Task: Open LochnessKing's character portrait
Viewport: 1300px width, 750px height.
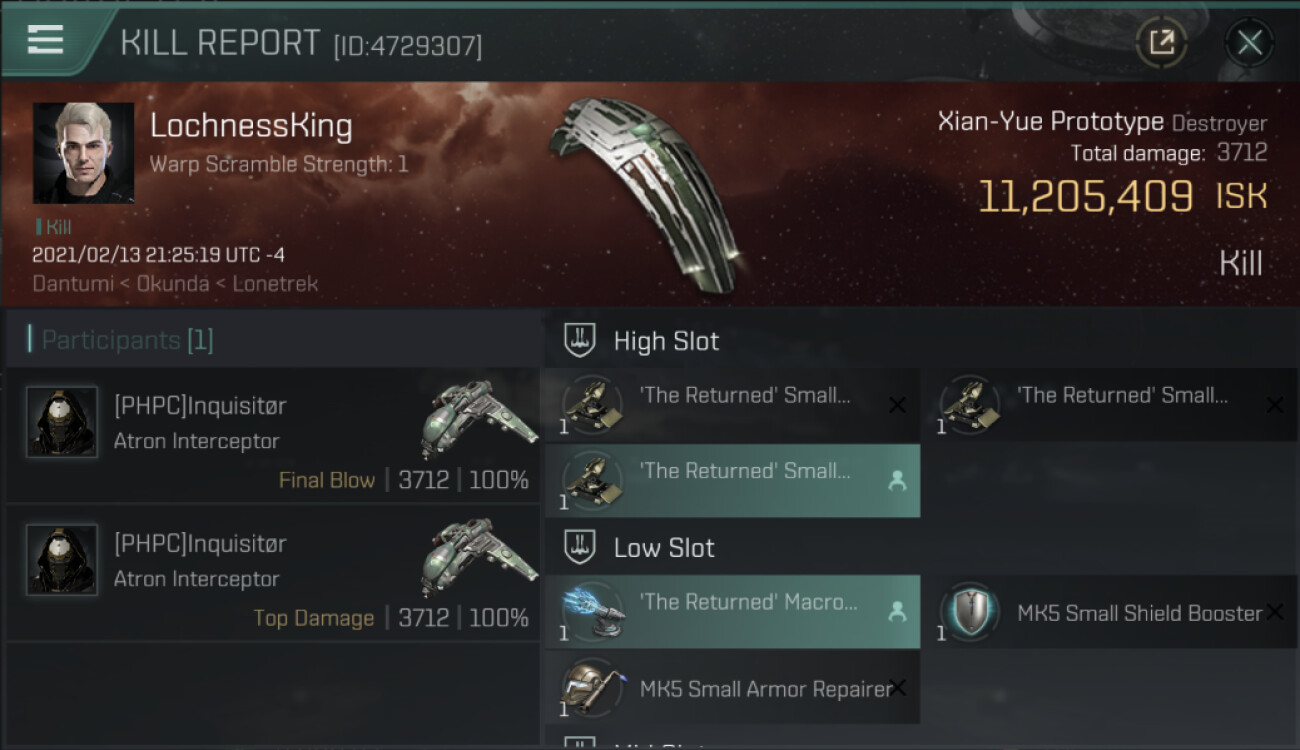Action: coord(83,153)
